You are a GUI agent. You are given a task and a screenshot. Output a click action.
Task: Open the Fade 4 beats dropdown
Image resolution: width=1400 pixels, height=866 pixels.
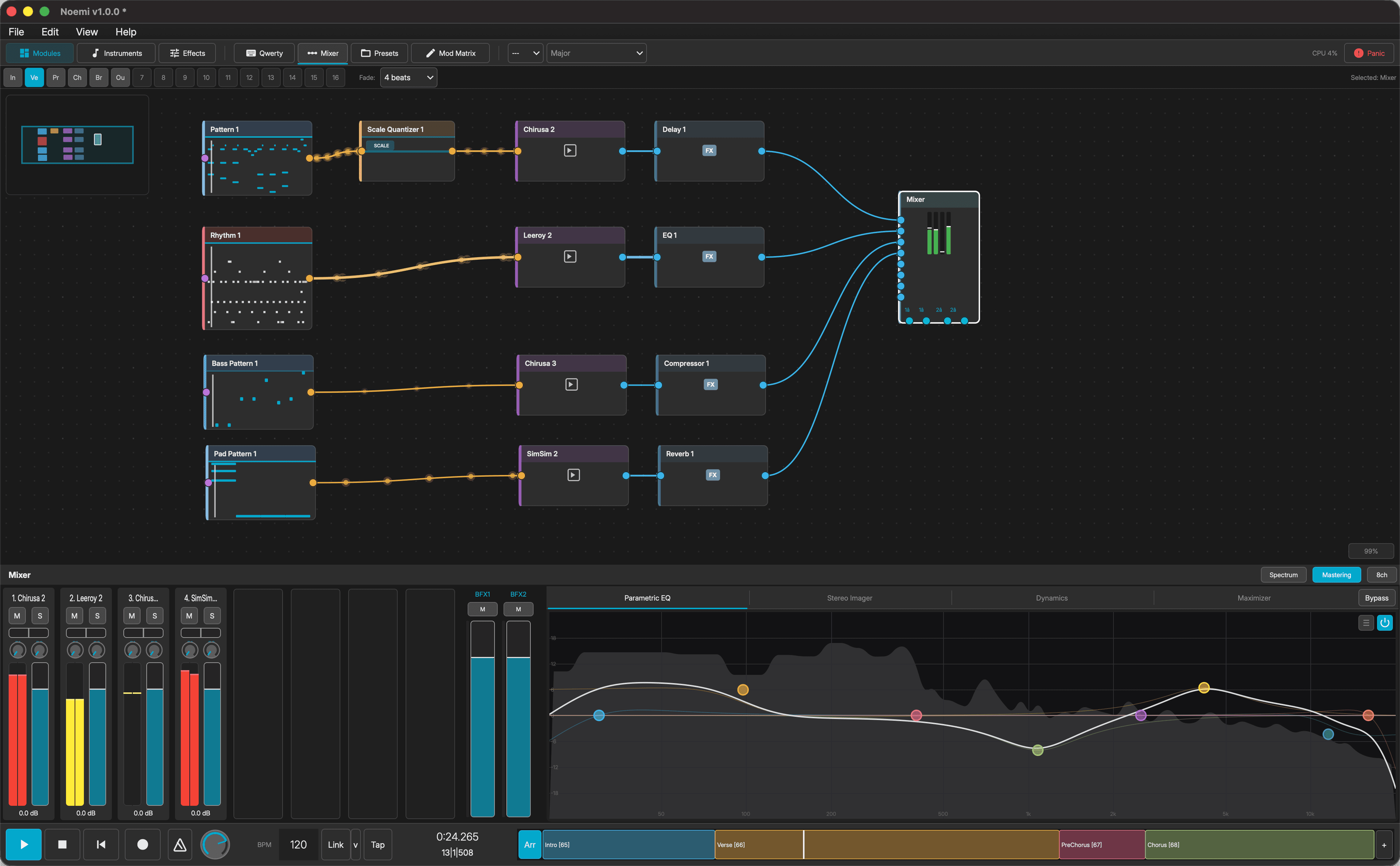coord(408,77)
